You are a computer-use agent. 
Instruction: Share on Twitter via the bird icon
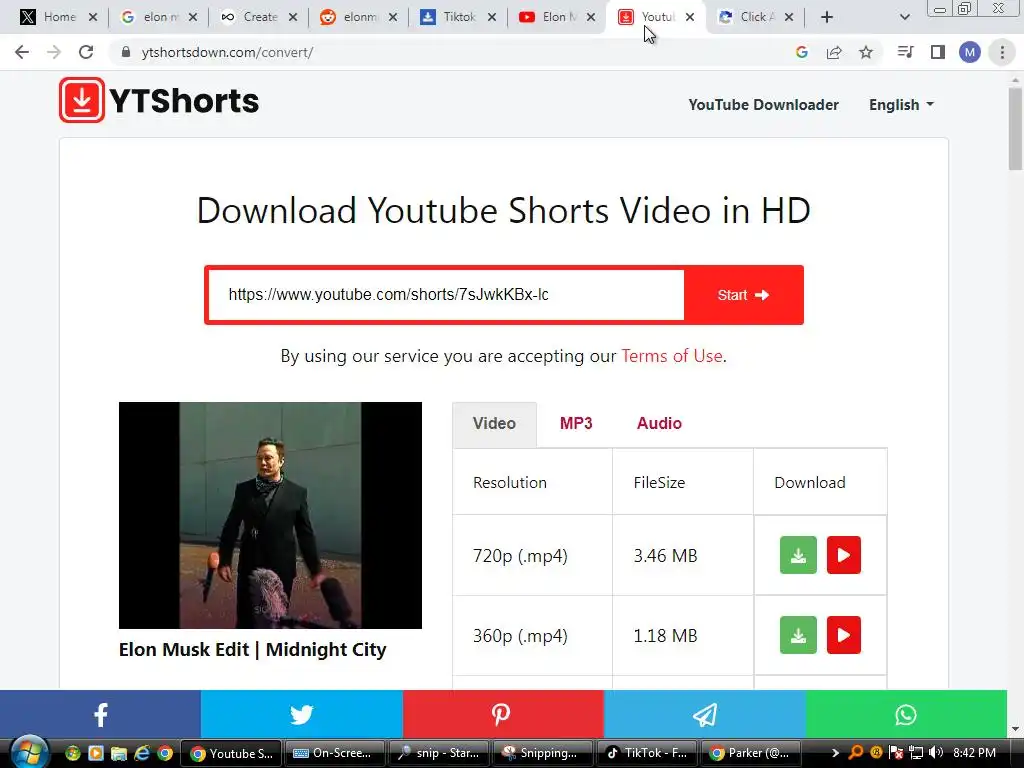[302, 714]
